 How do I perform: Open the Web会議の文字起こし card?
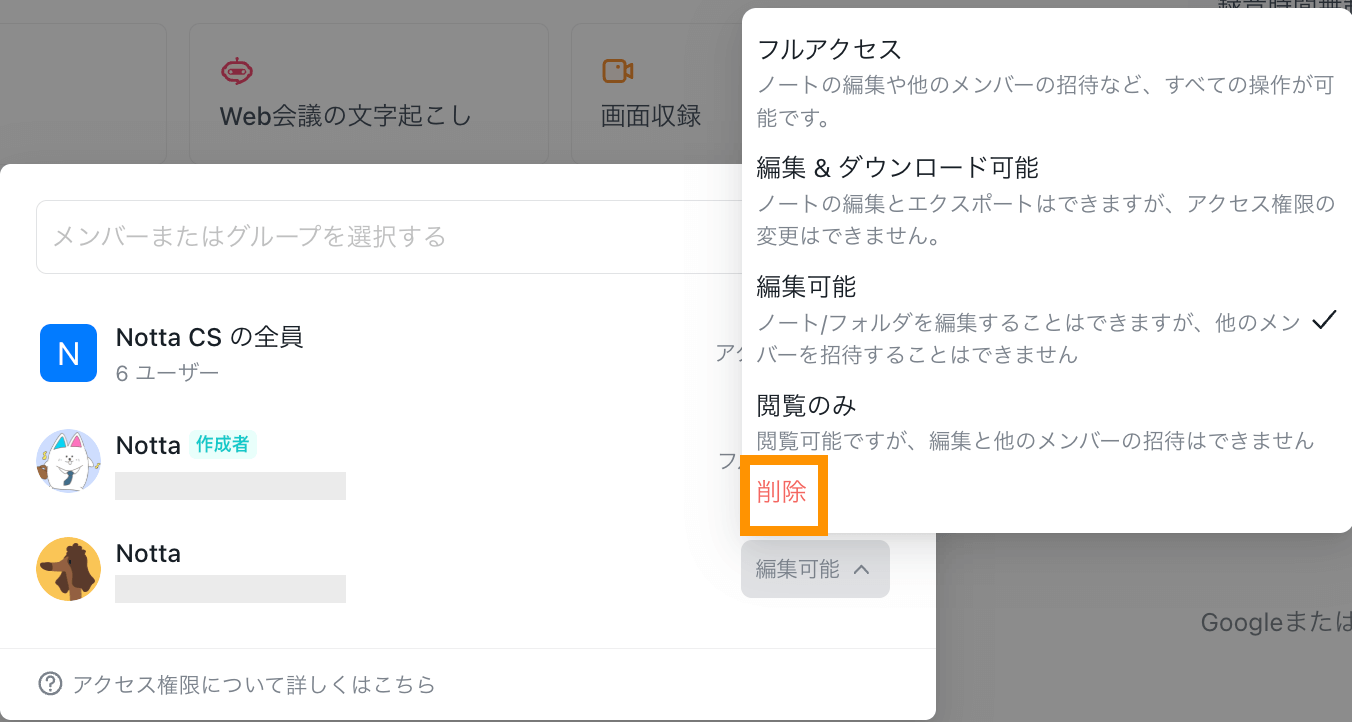369,93
